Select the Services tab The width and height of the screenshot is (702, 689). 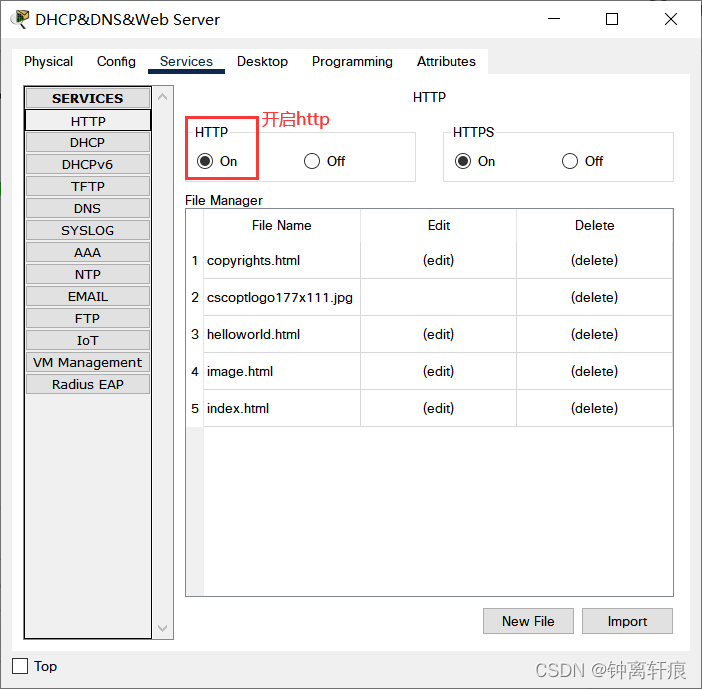(186, 61)
